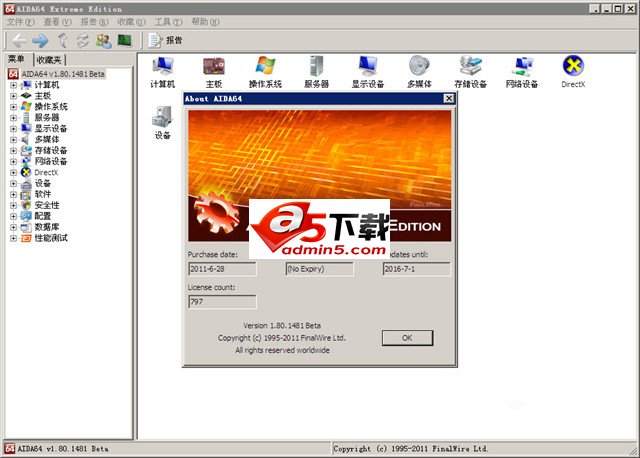Screen dimensions: 640x458
Task: Open the 查看 menu
Action: coord(57,22)
